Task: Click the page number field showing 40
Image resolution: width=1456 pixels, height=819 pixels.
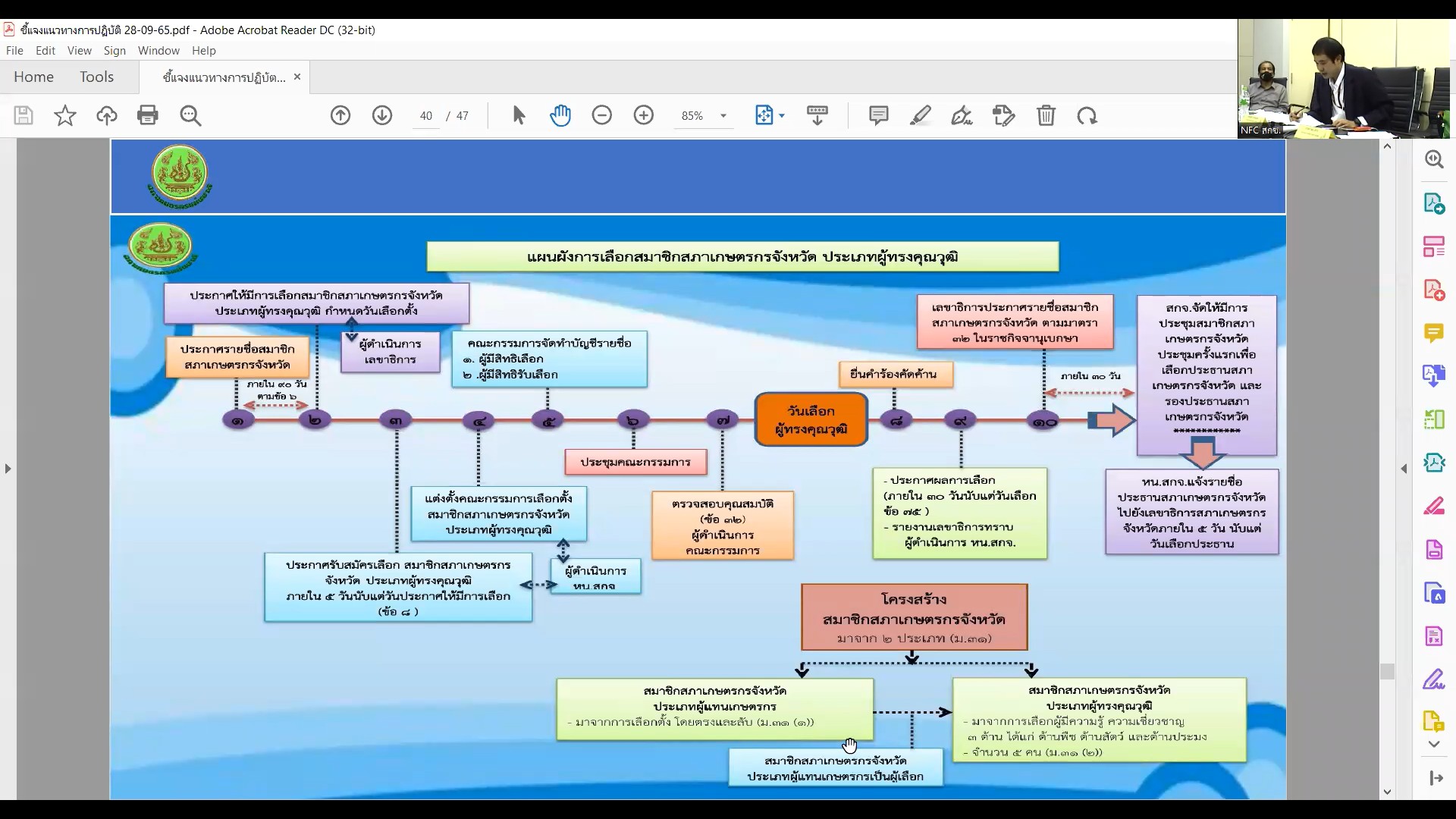Action: 426,116
